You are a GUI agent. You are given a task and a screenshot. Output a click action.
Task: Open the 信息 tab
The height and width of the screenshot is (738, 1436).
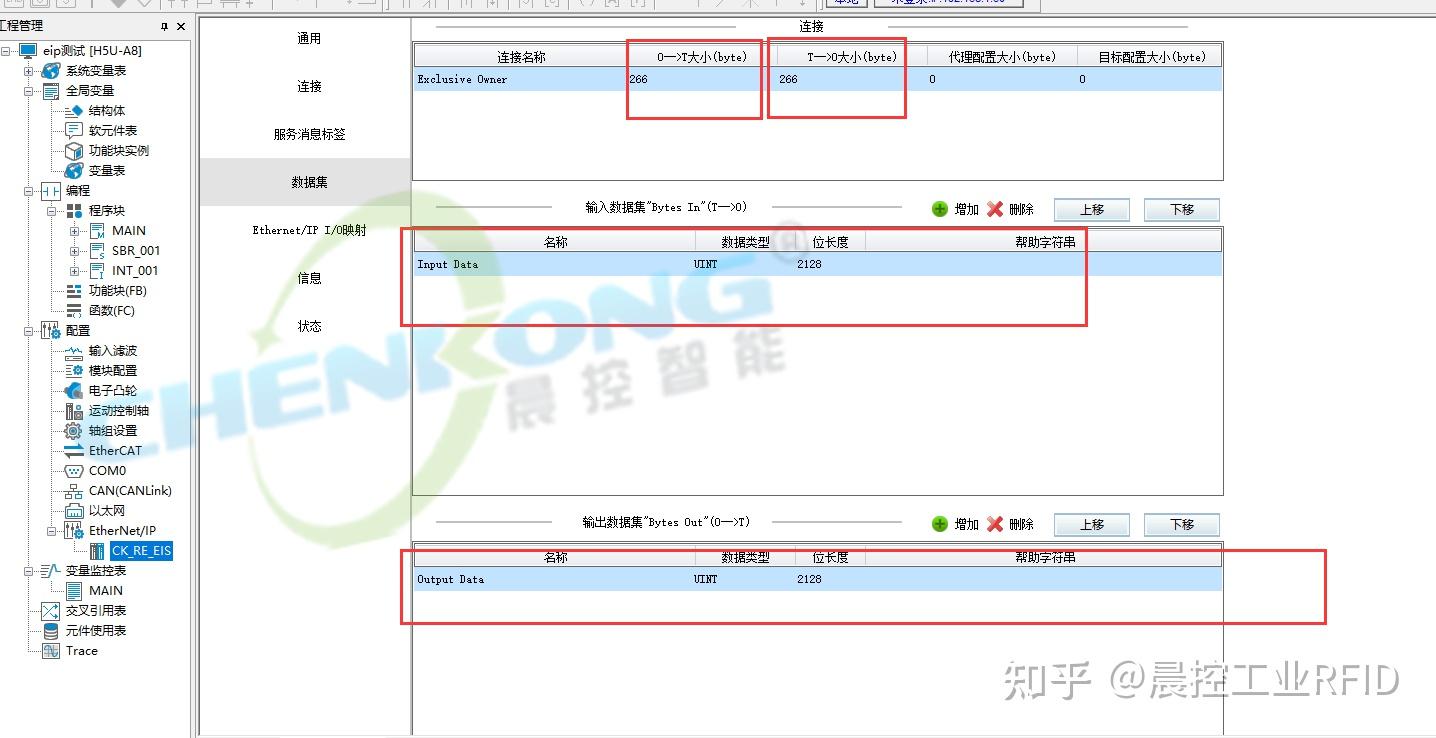309,279
